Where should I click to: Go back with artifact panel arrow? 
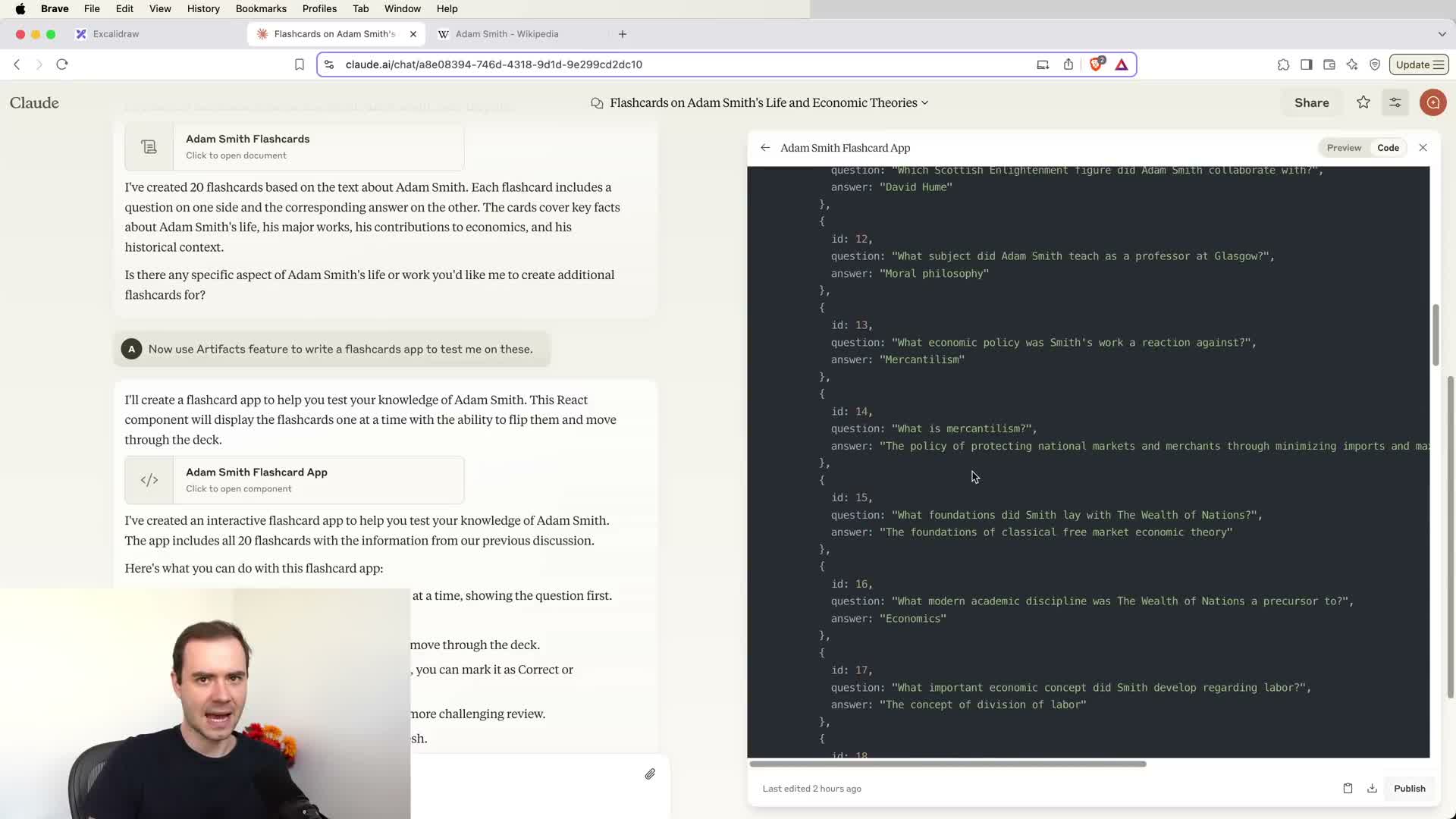click(x=765, y=148)
